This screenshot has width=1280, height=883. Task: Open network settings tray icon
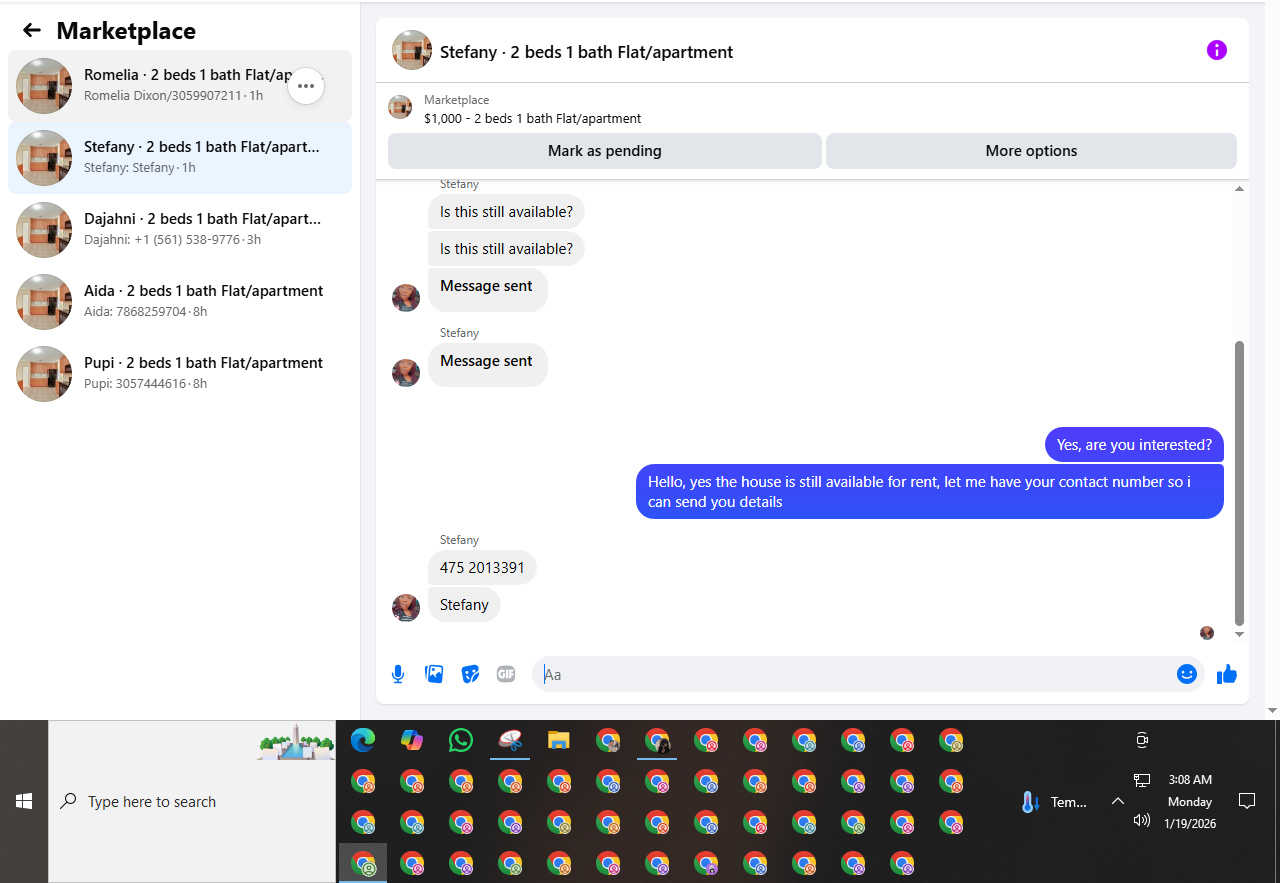point(1142,780)
